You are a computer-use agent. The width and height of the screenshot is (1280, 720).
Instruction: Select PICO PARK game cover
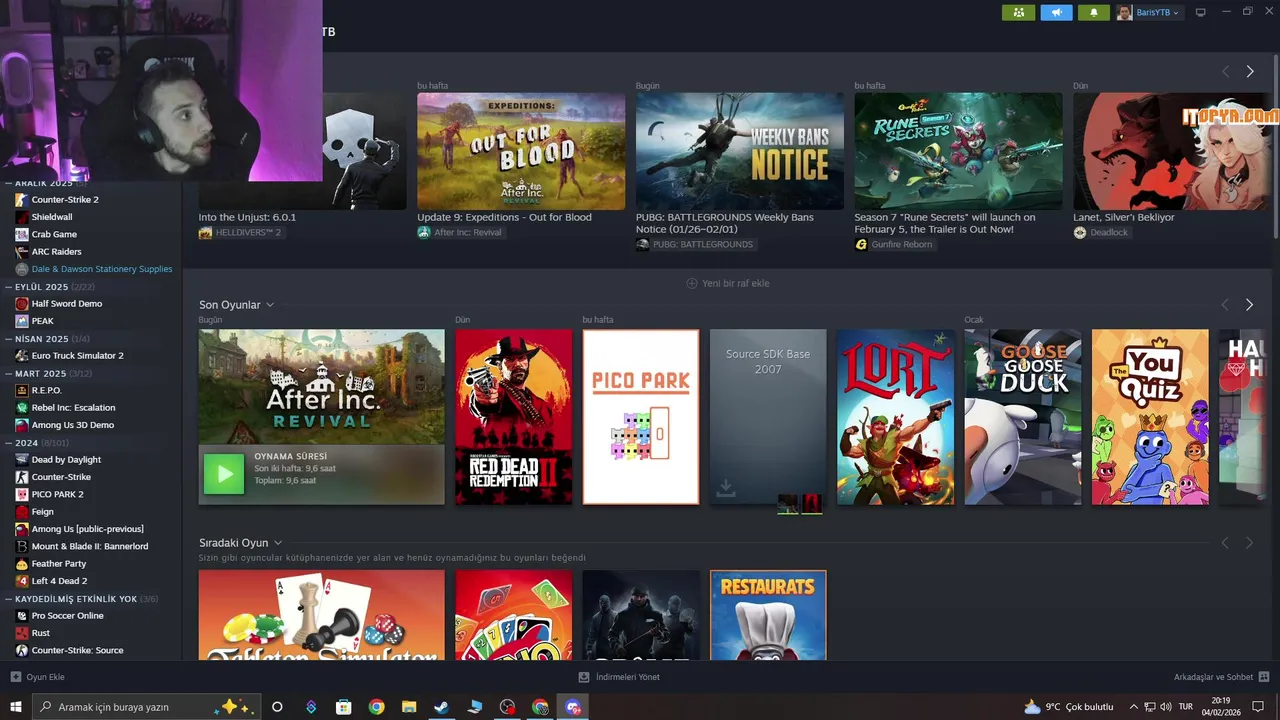(641, 417)
